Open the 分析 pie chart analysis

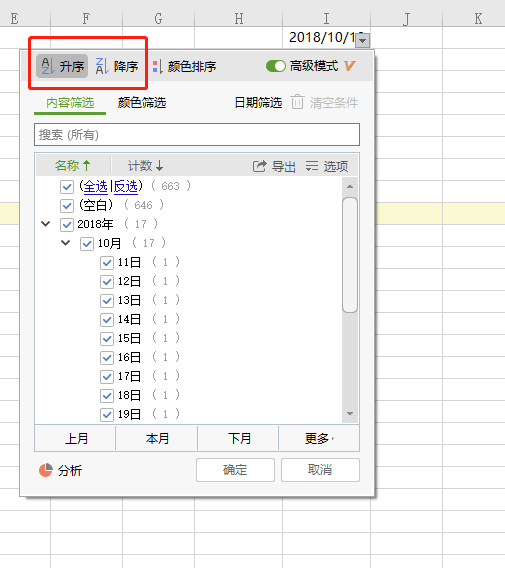pos(46,470)
